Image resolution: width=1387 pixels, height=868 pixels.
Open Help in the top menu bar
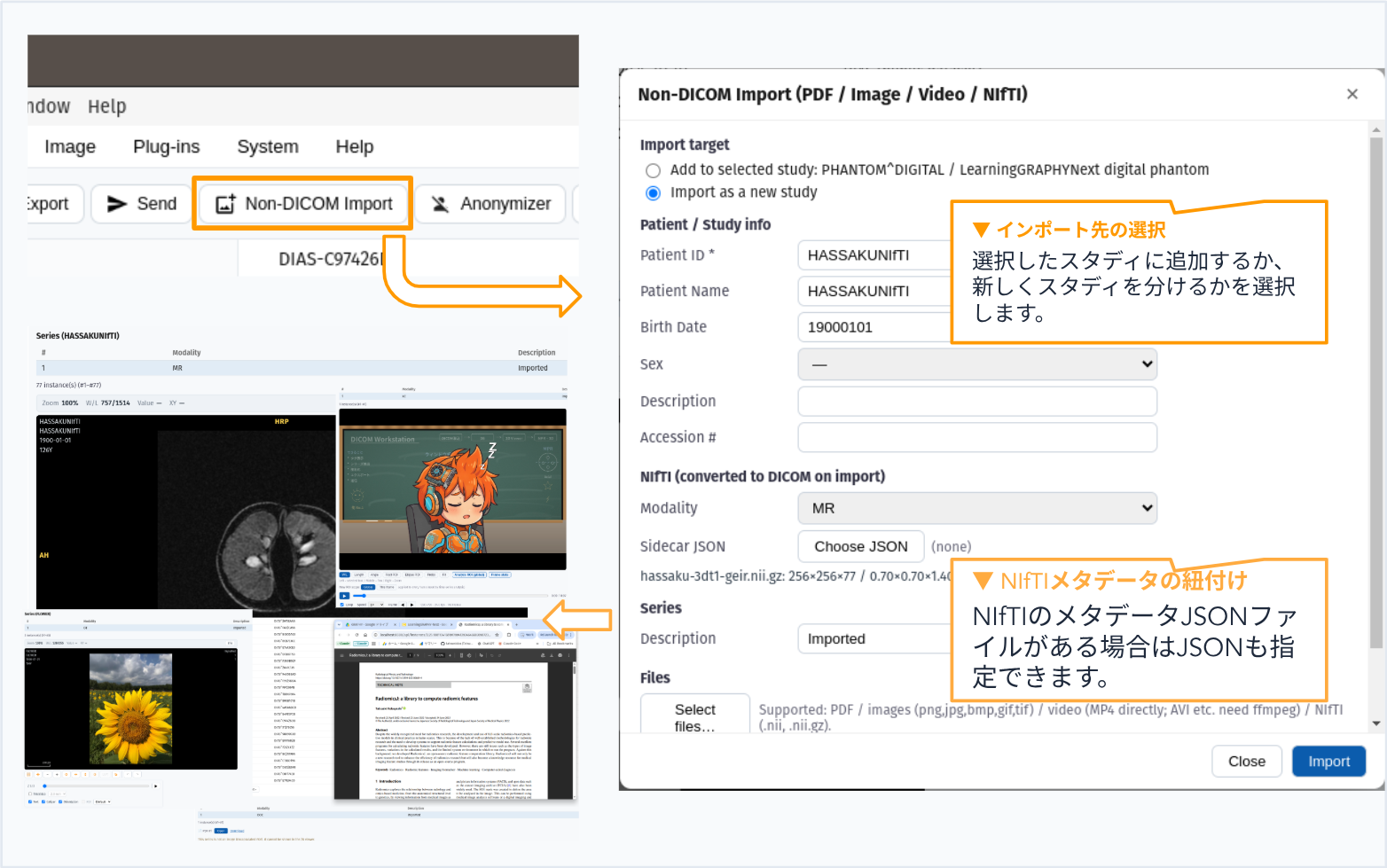pos(107,106)
